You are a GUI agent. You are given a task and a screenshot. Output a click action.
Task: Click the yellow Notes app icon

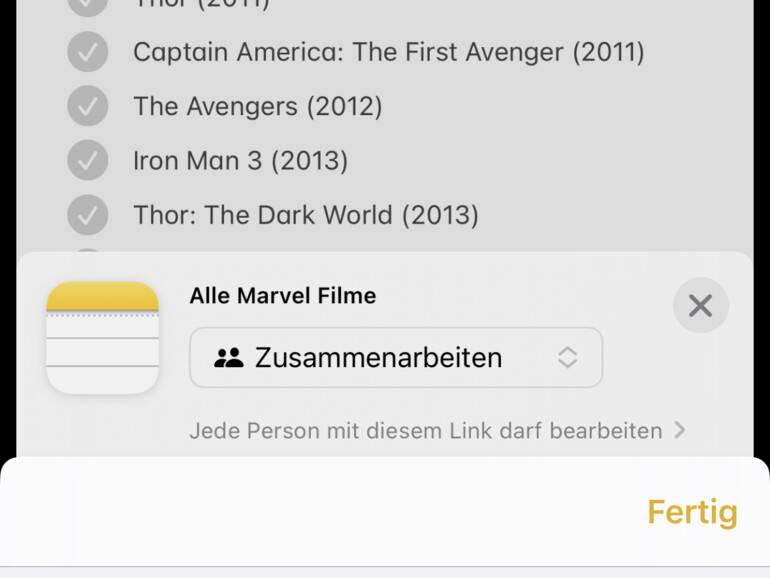pos(102,337)
